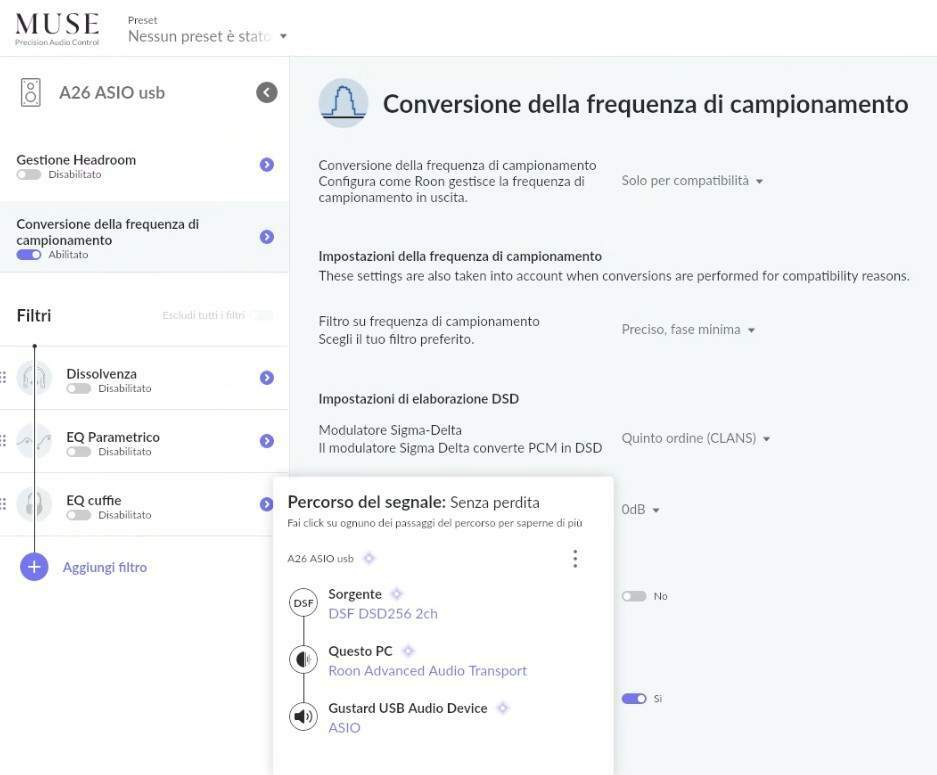Viewport: 937px width, 775px height.
Task: Click the EQ Parametrico curve icon
Action: pos(34,441)
